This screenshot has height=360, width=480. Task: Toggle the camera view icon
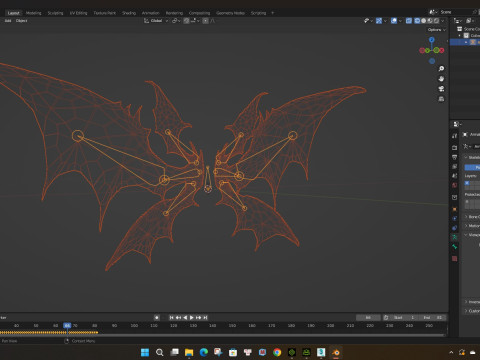tap(441, 89)
